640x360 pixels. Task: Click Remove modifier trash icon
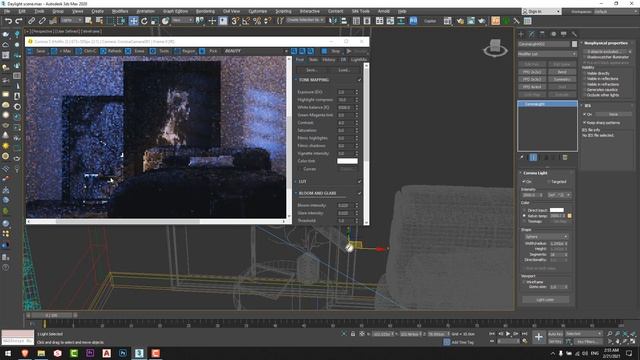(565, 157)
